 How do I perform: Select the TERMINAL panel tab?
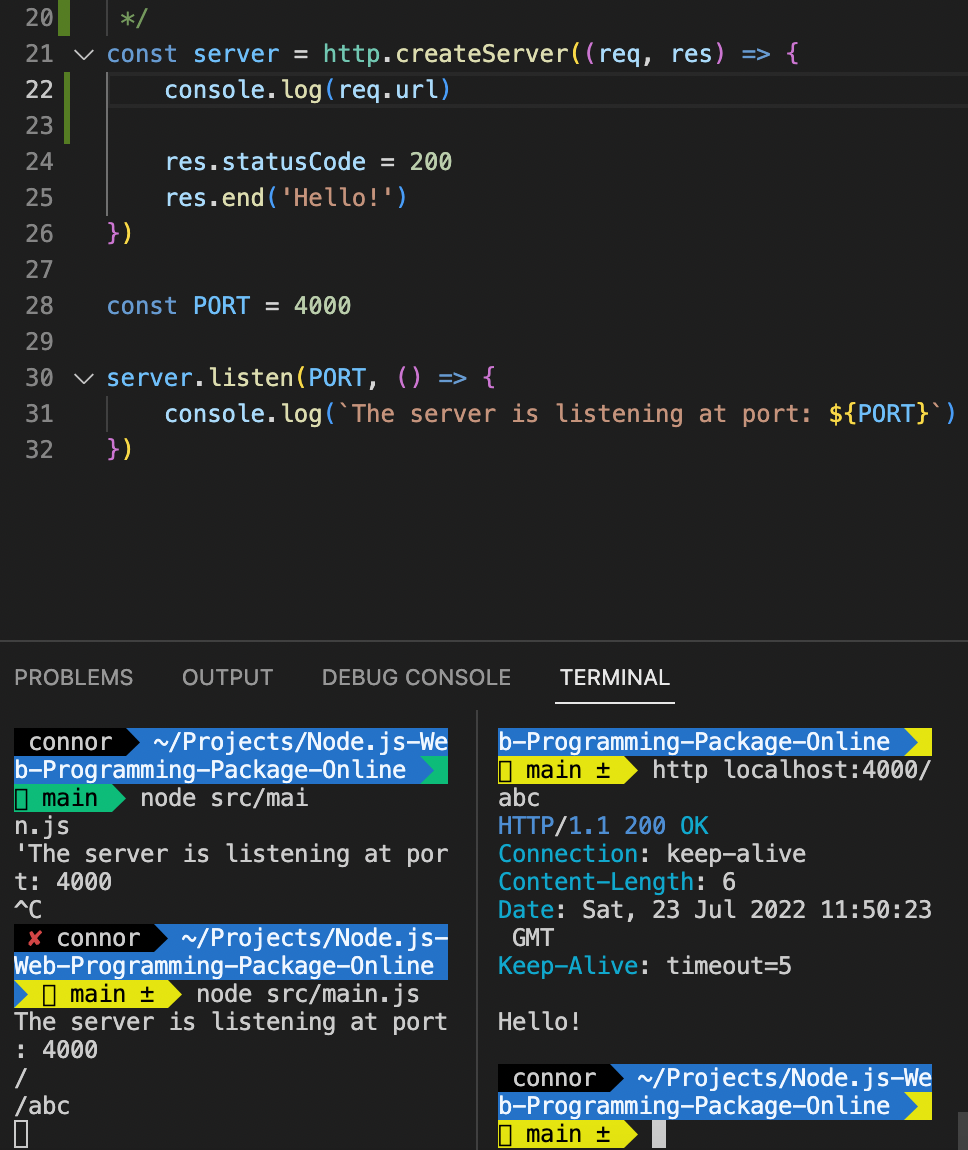[615, 677]
